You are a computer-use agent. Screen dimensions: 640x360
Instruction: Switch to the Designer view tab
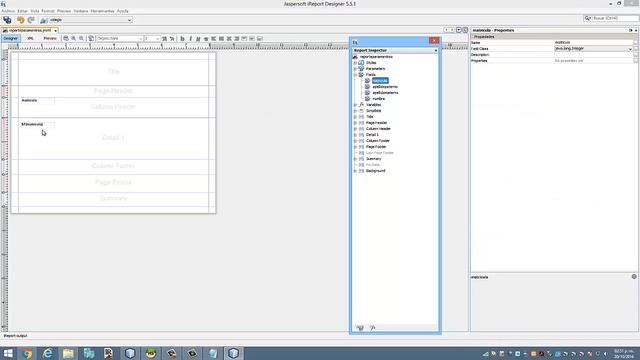pyautogui.click(x=11, y=38)
